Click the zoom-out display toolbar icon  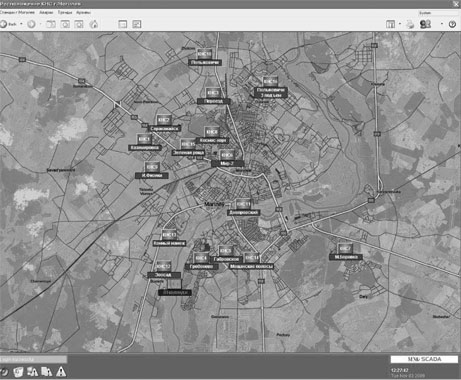pyautogui.click(x=79, y=24)
